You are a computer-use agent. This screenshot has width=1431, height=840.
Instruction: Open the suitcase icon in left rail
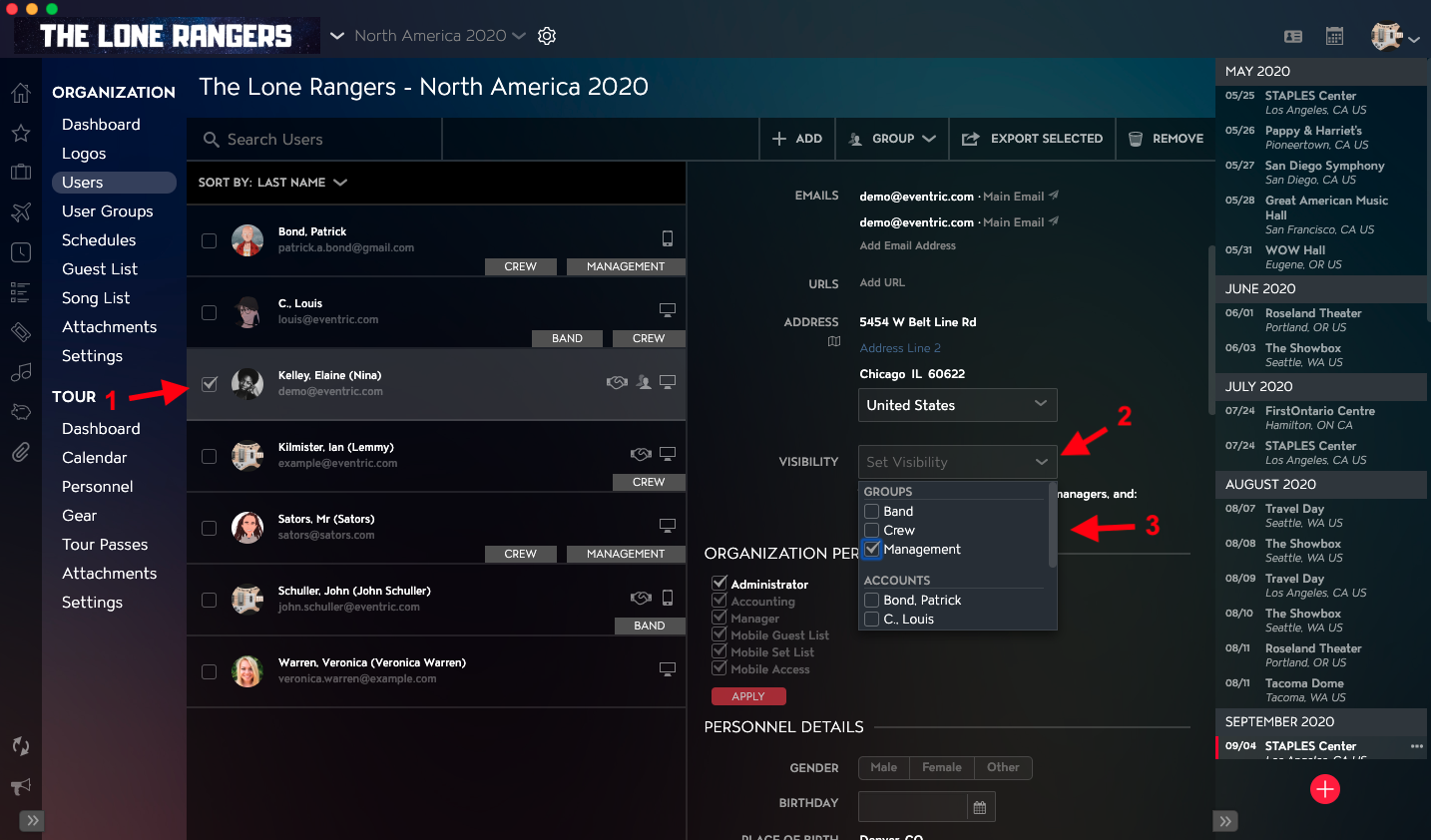20,172
